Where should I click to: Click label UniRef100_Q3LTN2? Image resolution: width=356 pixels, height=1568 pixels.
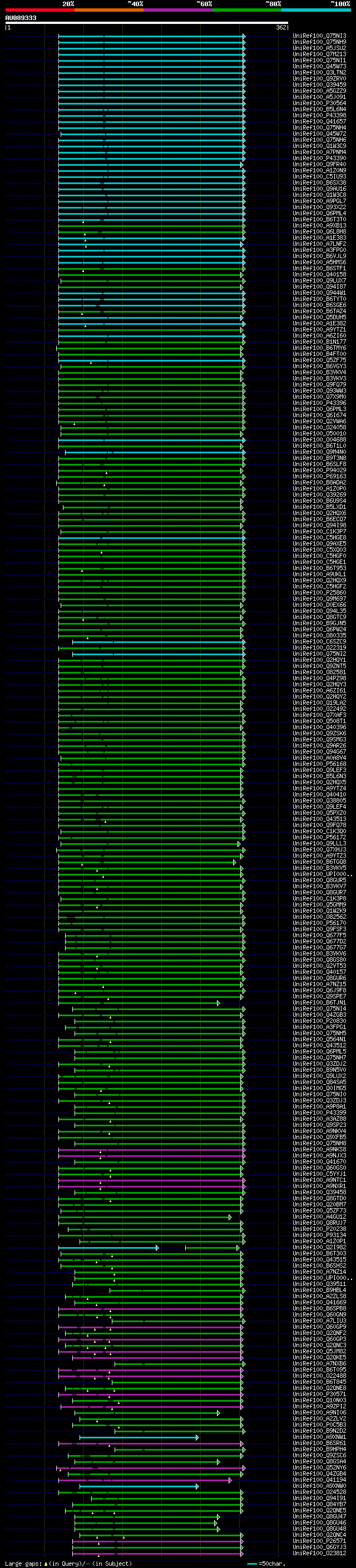click(319, 72)
